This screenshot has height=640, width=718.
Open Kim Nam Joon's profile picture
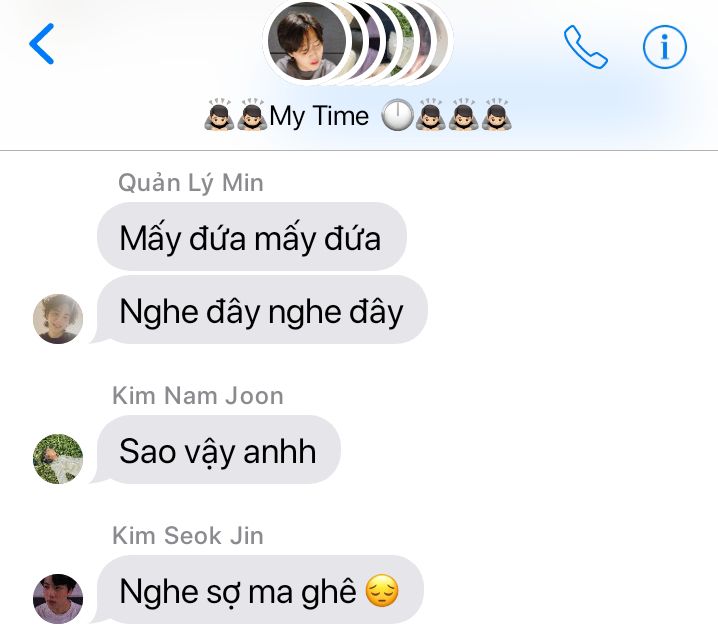tap(58, 459)
